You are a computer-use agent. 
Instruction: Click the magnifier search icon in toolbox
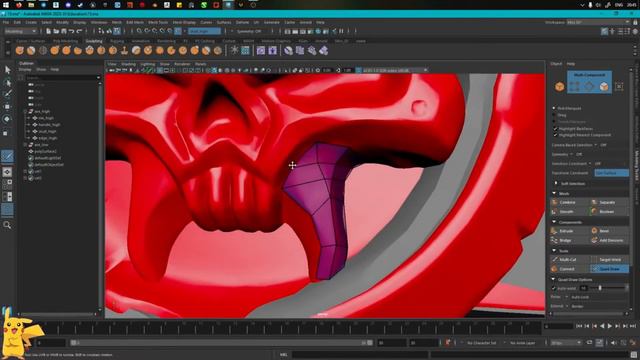click(7, 225)
